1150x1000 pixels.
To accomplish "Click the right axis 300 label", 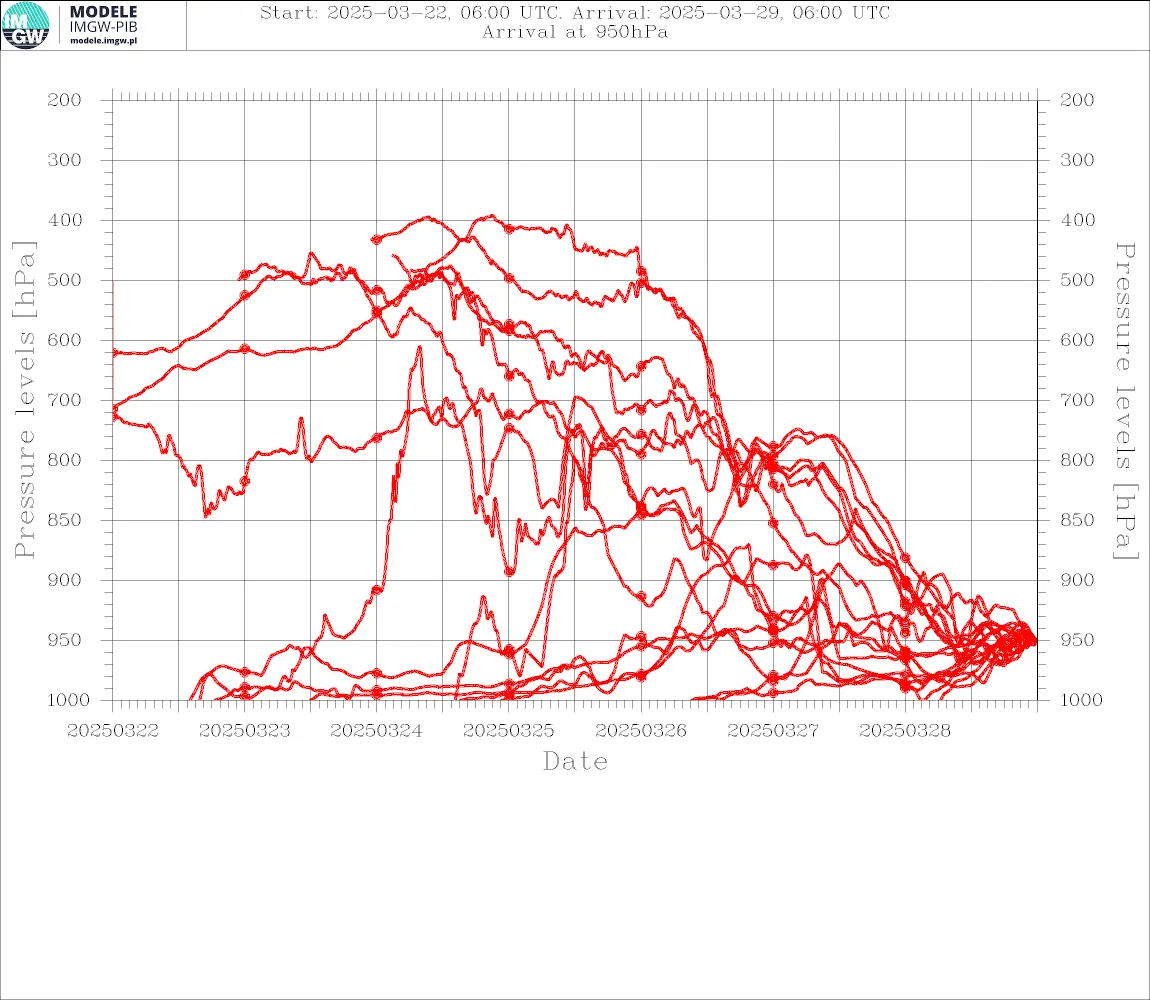I will pyautogui.click(x=1077, y=160).
